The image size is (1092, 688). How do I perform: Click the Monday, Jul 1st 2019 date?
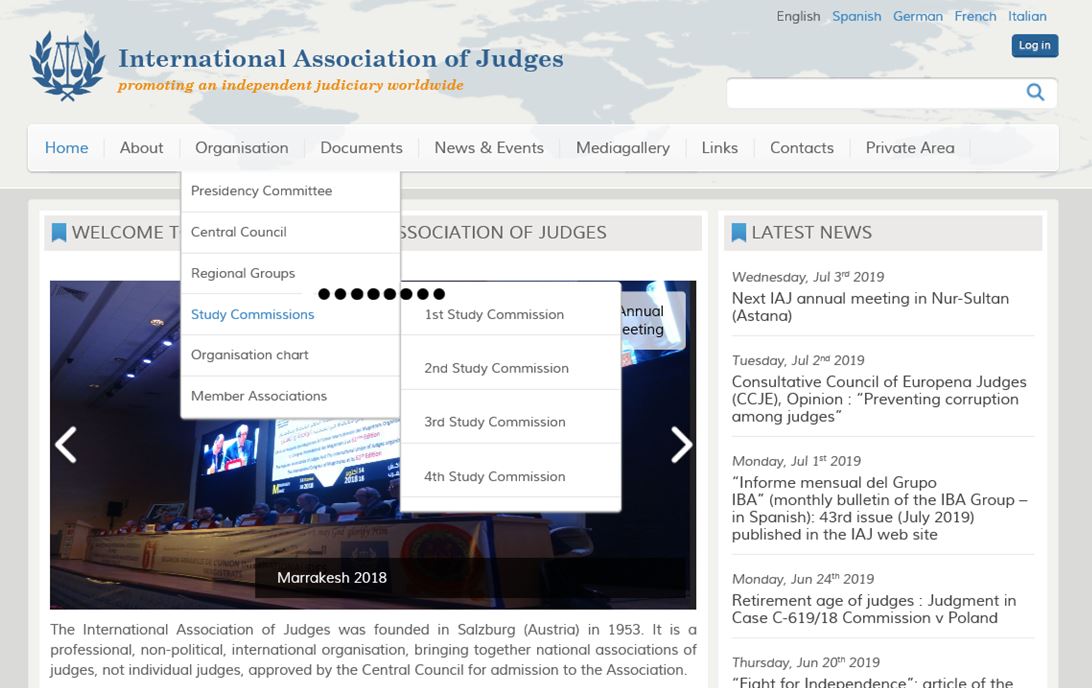coord(796,461)
